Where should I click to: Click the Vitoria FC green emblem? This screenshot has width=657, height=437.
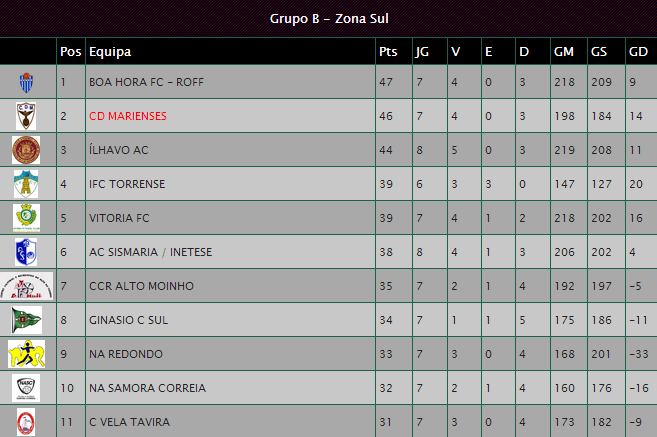pos(26,218)
